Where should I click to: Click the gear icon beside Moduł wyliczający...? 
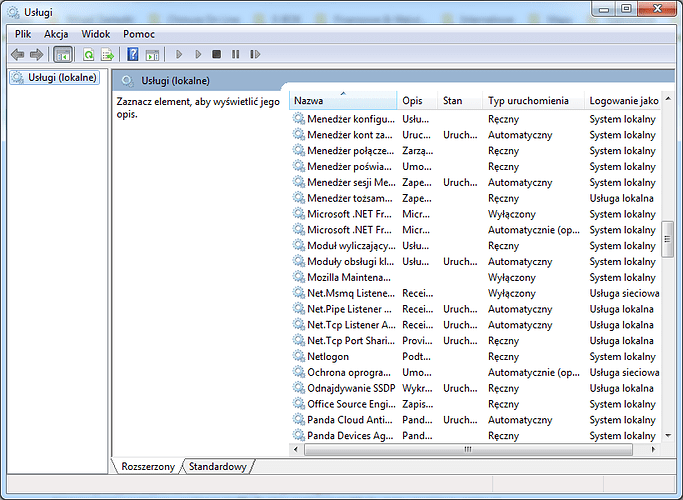tap(298, 245)
